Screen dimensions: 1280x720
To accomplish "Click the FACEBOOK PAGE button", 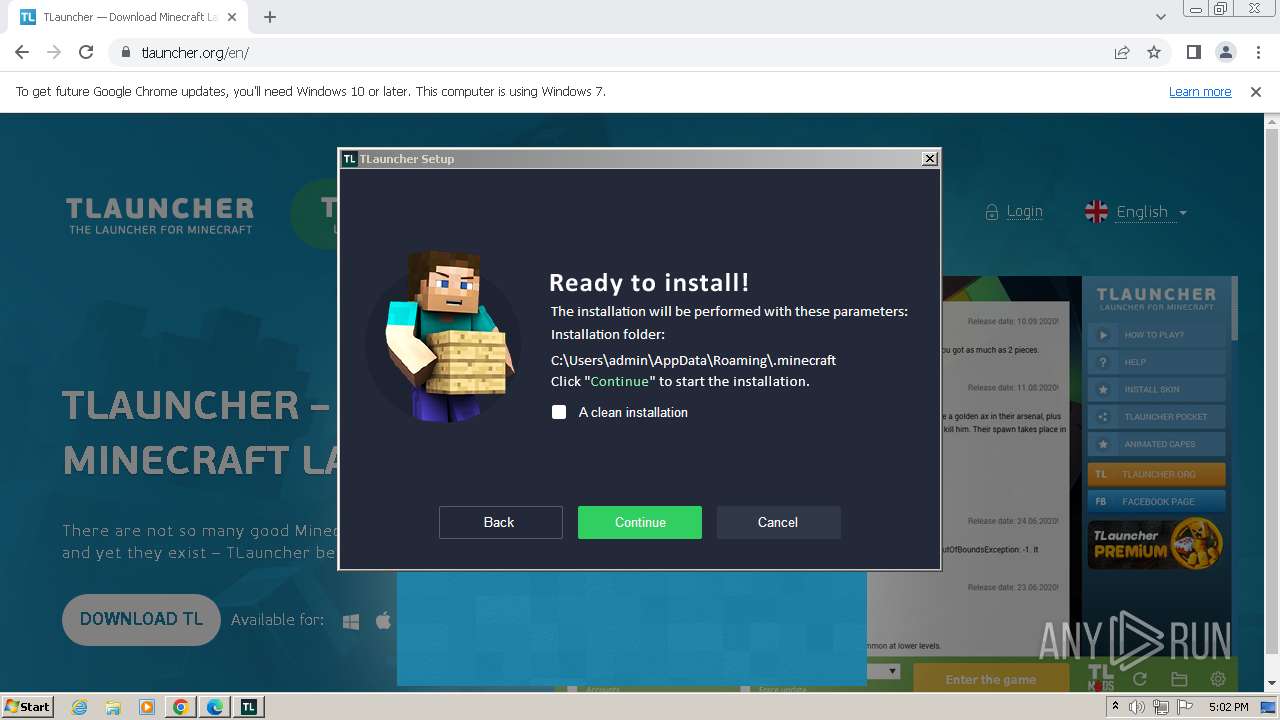I will click(x=1156, y=501).
